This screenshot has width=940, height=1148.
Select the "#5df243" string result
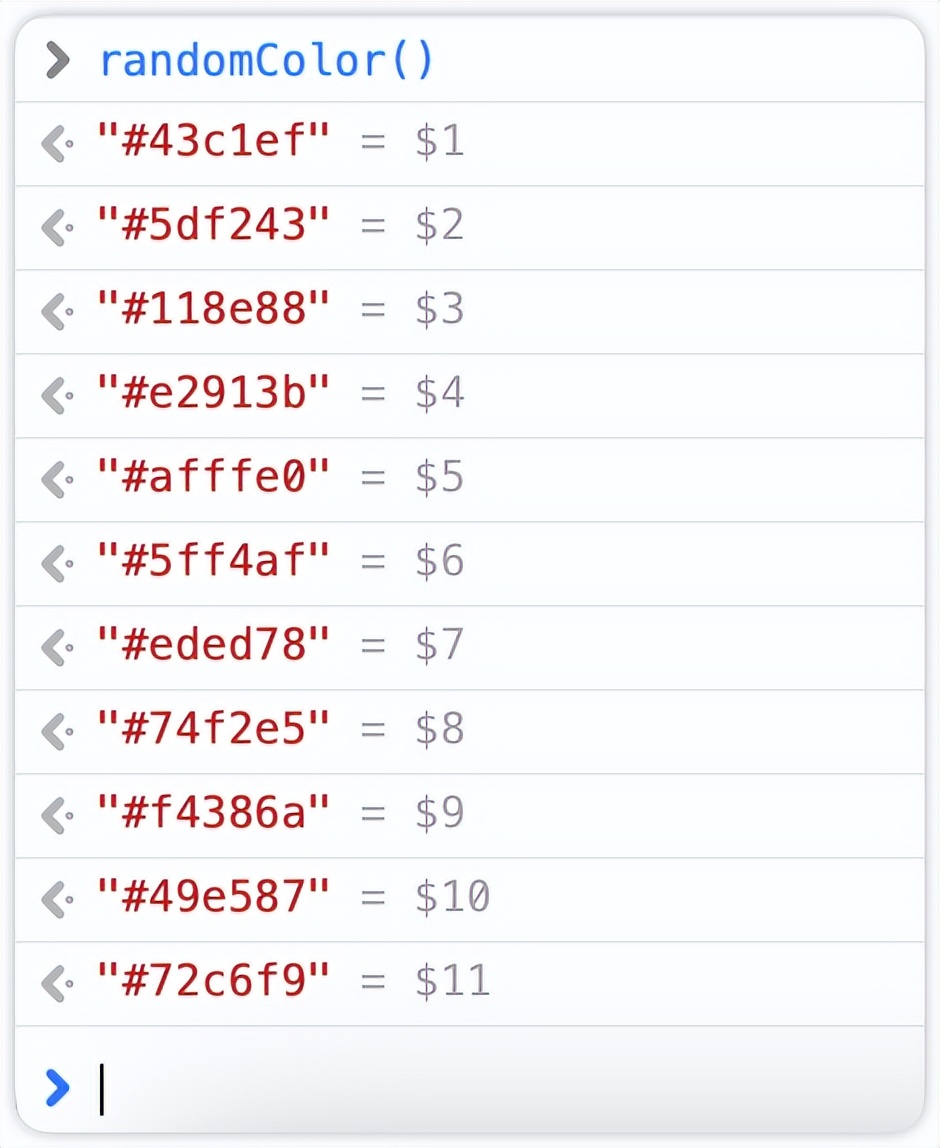coord(213,227)
